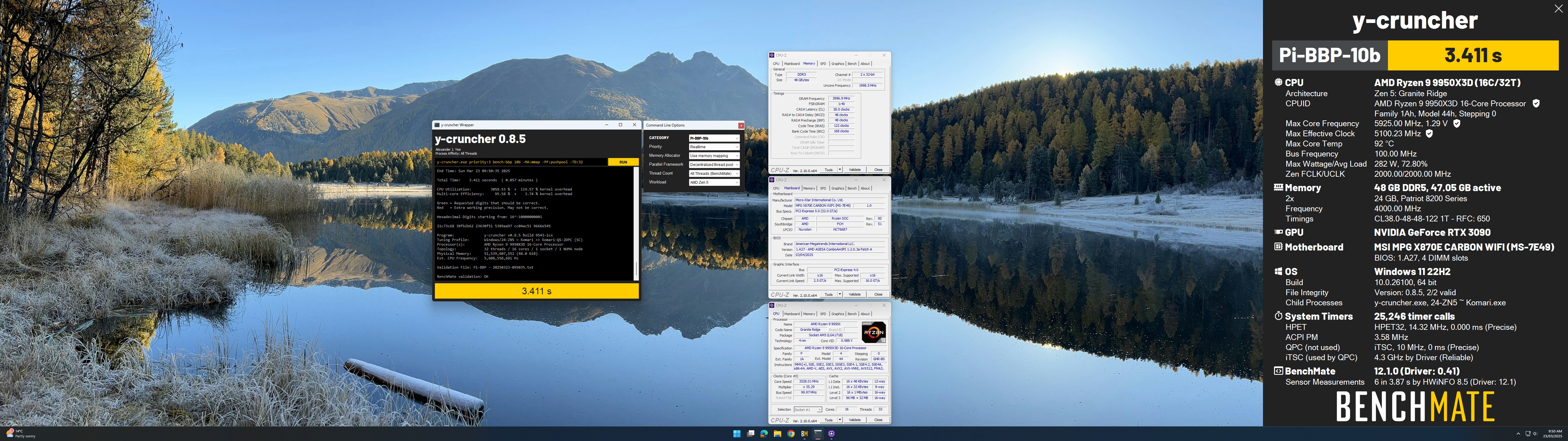Click the GPU section icon in BenchMate panel
This screenshot has width=1568, height=441.
pos(1278,232)
